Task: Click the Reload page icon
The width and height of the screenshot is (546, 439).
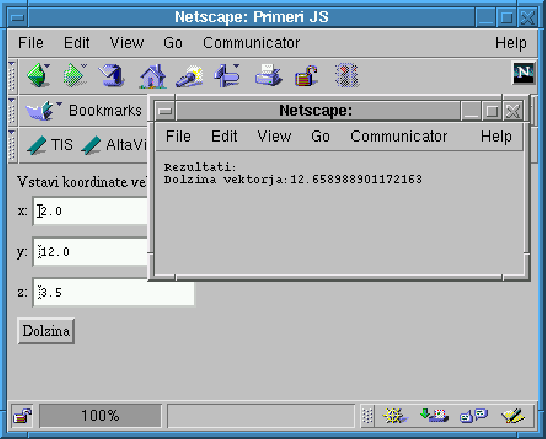Action: click(x=112, y=75)
